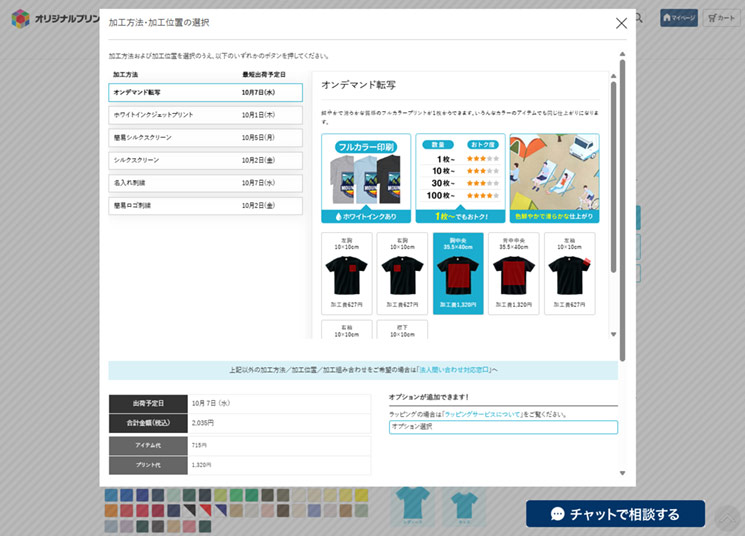Screen dimensions: 745x536
Task: Click the camping illustration banner
Action: 554,178
